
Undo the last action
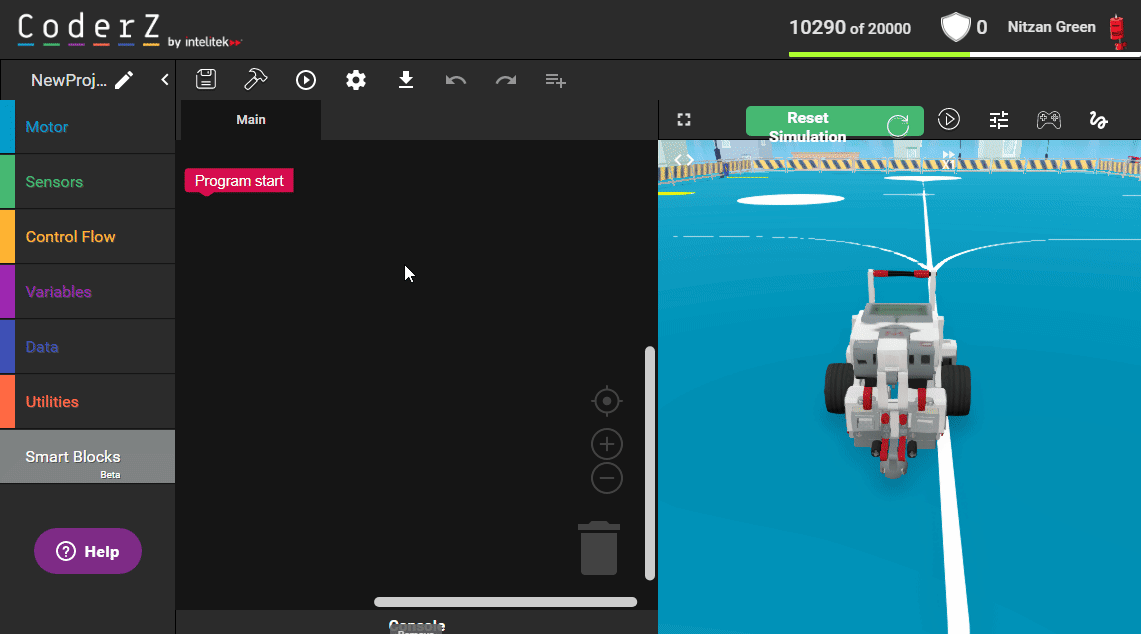pyautogui.click(x=456, y=80)
